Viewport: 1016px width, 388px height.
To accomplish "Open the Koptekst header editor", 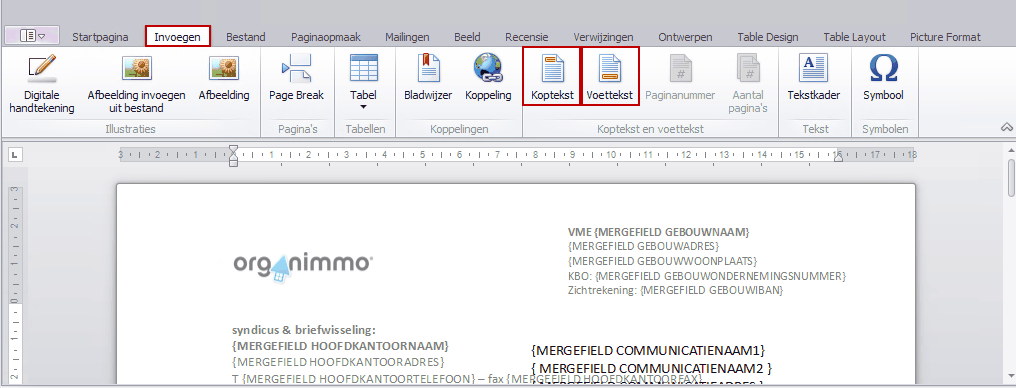I will pyautogui.click(x=552, y=76).
